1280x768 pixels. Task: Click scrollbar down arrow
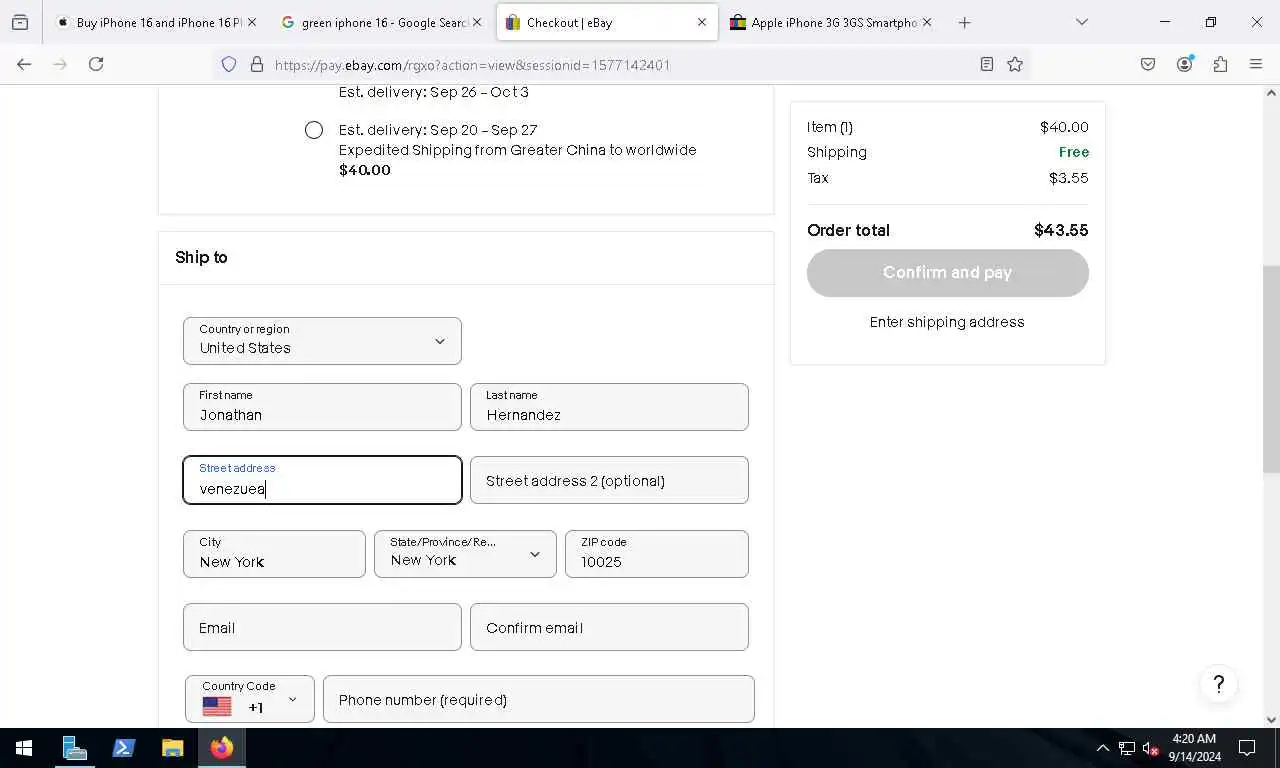1271,719
